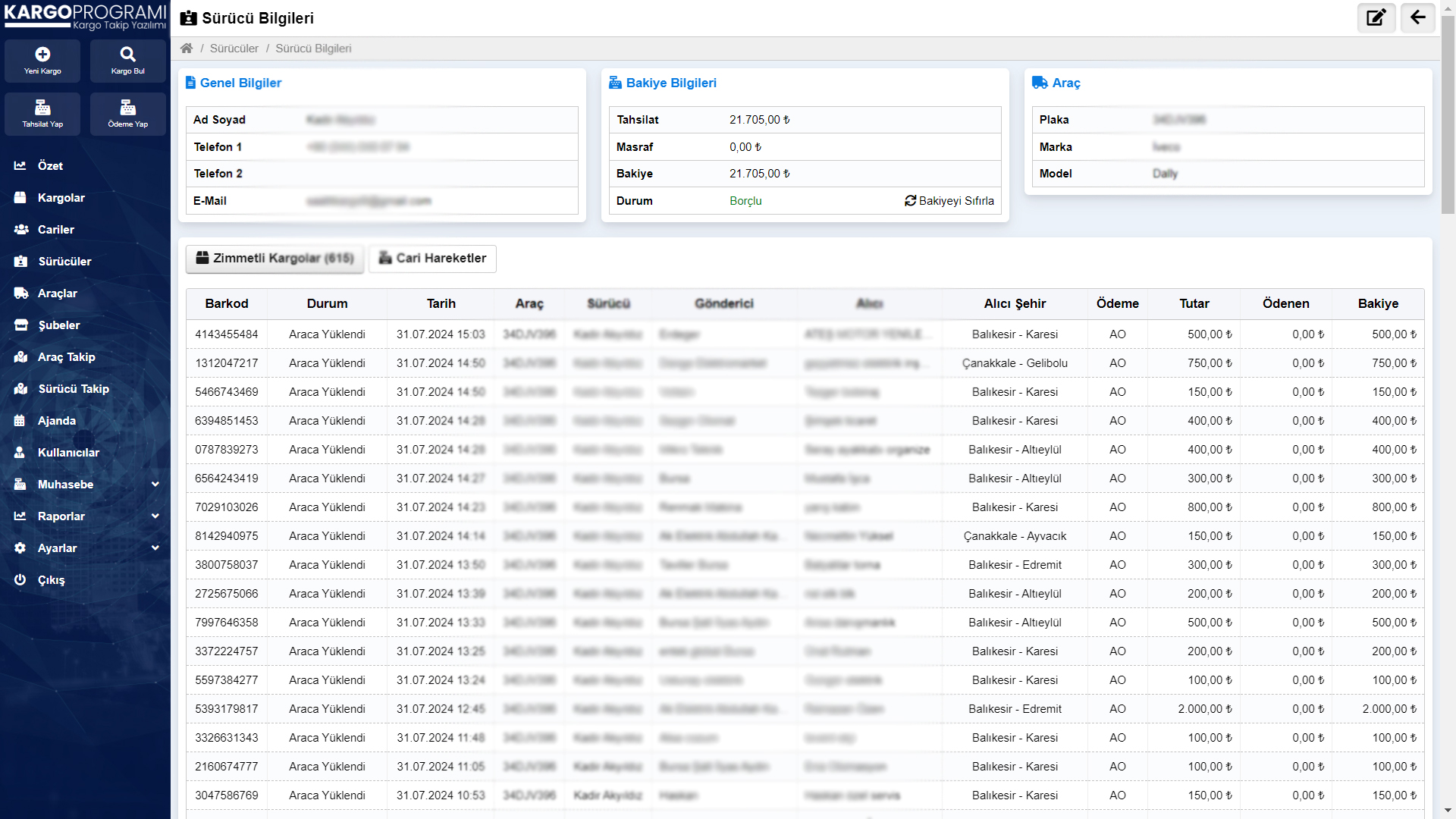This screenshot has width=1456, height=819.
Task: Click date 31.07.2024 10:53 cell
Action: (441, 795)
